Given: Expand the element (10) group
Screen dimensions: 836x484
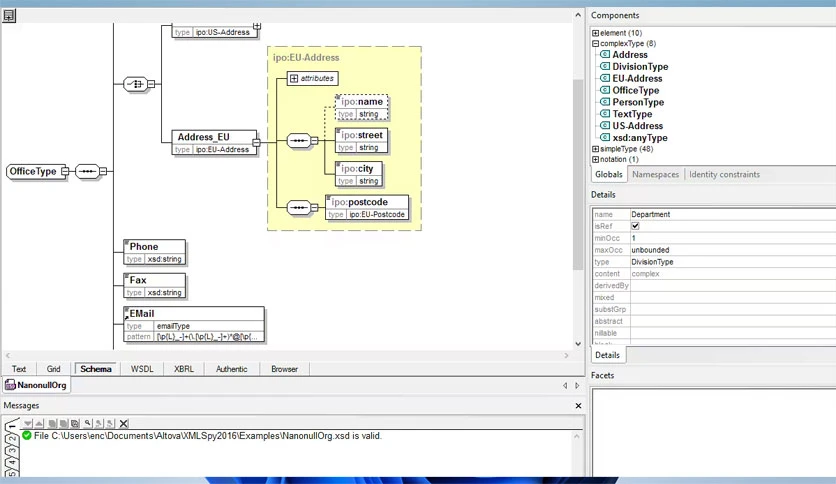Looking at the screenshot, I should coord(596,33).
